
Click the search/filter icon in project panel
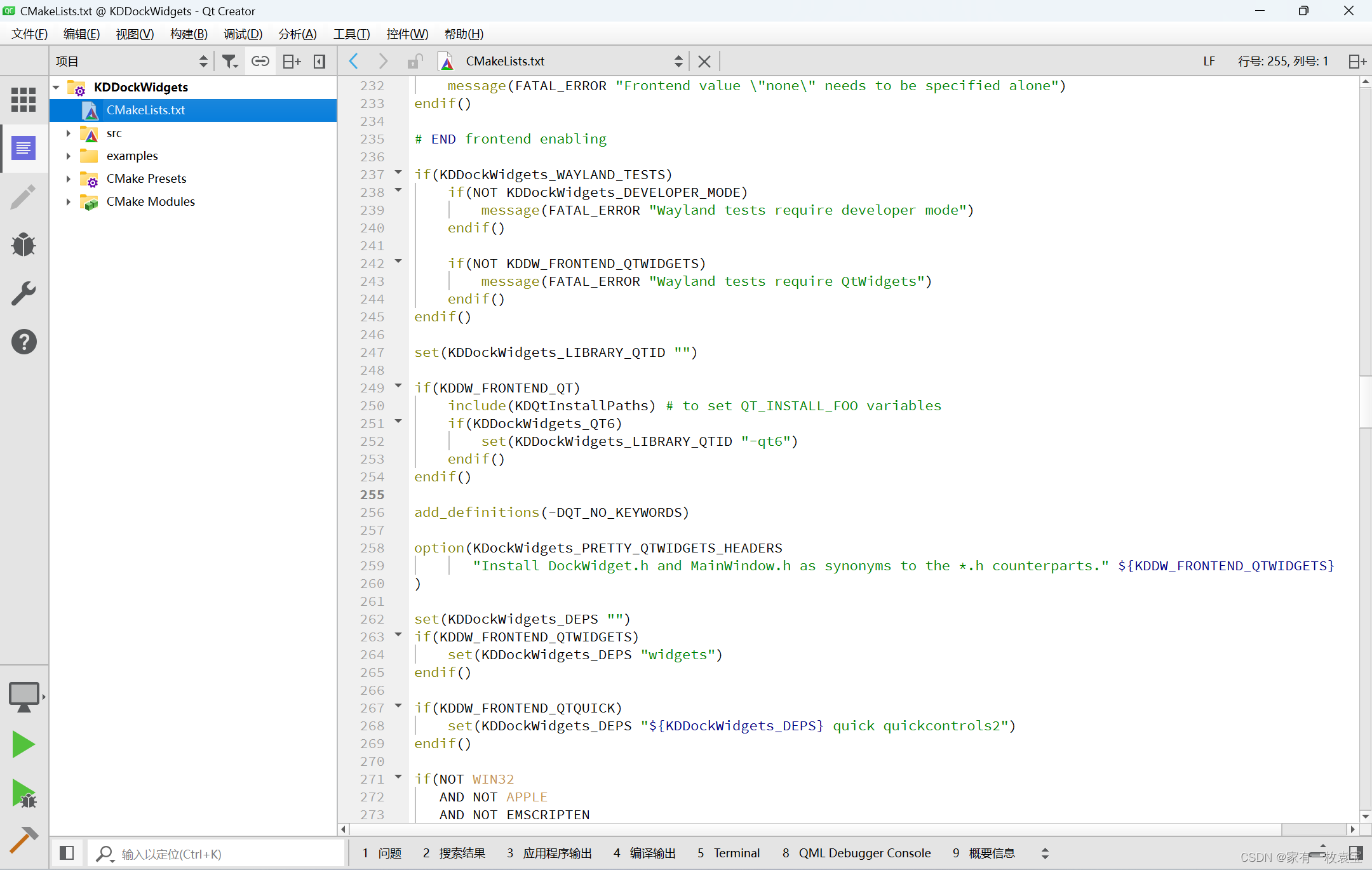click(232, 62)
